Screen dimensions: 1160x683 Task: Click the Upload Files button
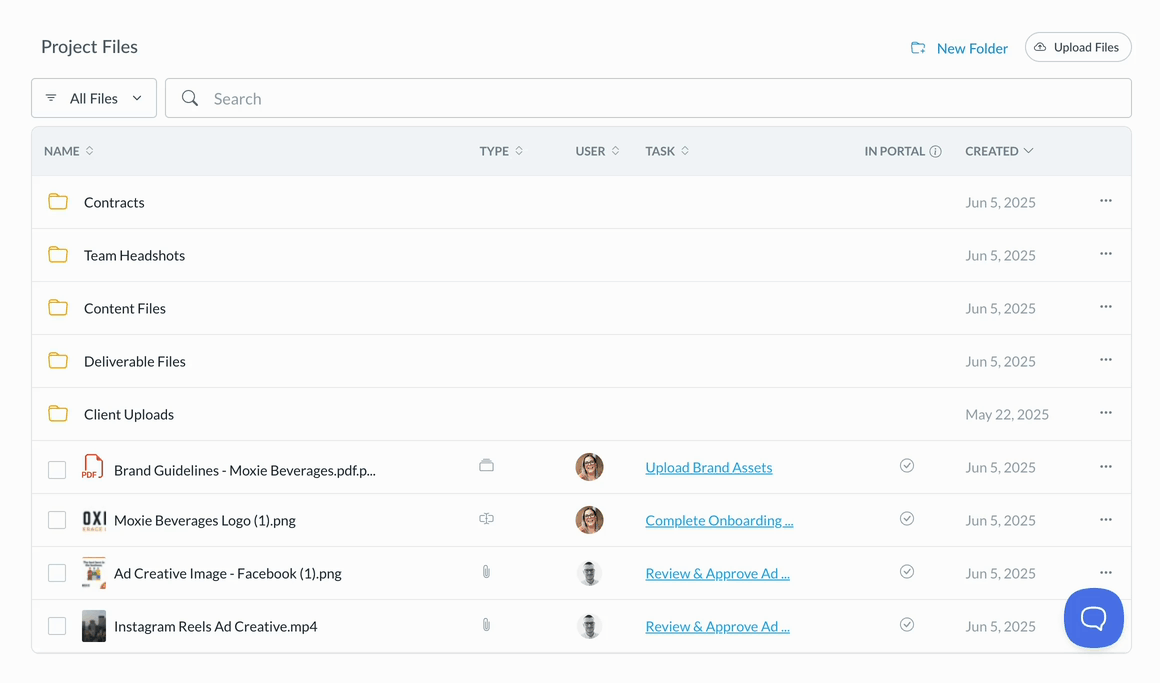pyautogui.click(x=1077, y=47)
